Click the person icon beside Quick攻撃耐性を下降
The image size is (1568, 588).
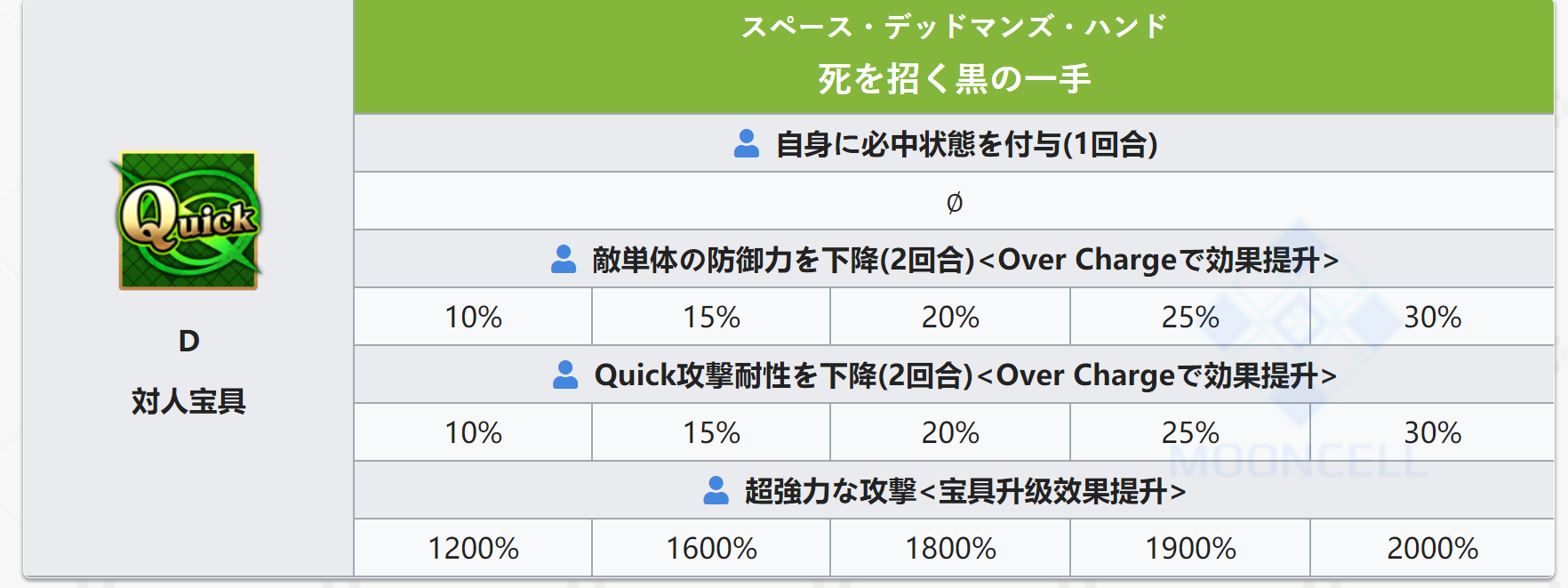click(x=565, y=375)
